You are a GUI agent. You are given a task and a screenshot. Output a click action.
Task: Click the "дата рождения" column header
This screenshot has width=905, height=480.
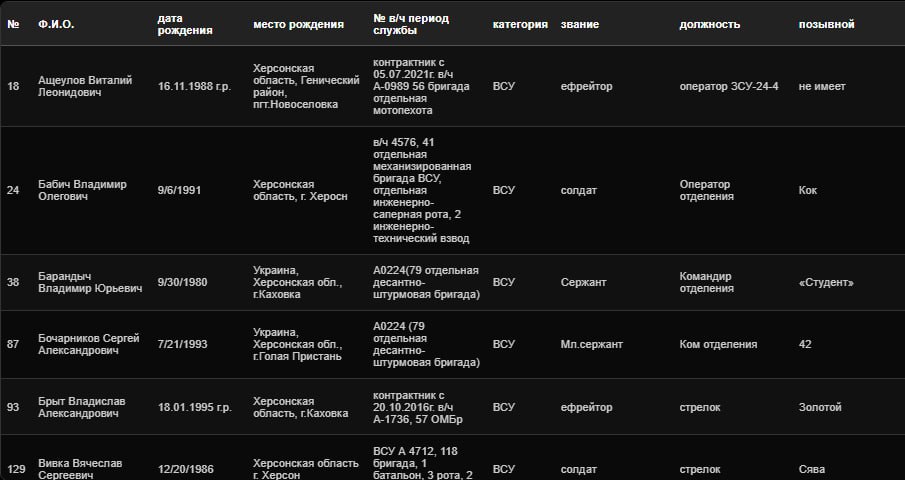coord(185,24)
